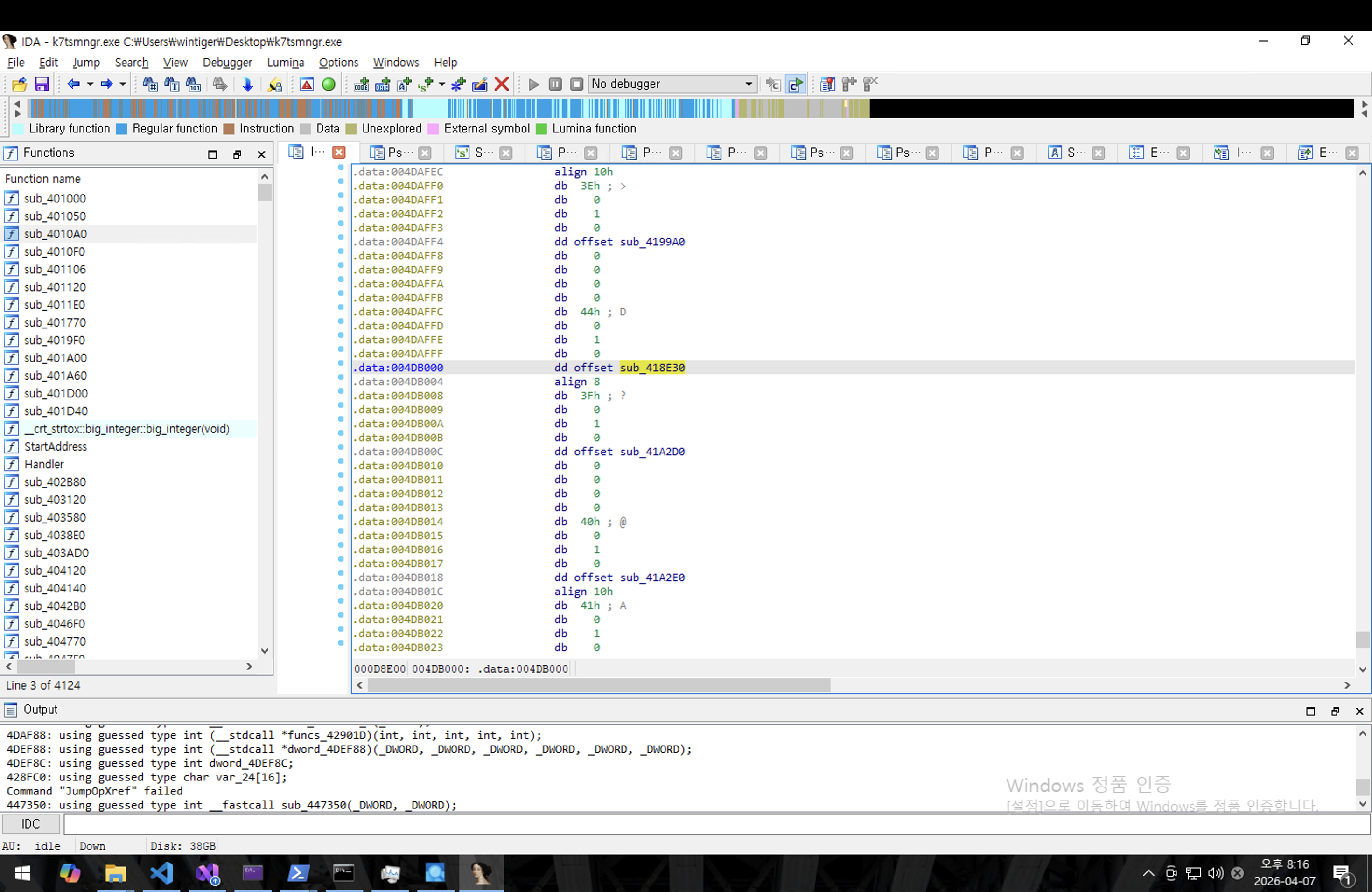Click the Open file toolbar icon
1372x892 pixels.
point(19,84)
